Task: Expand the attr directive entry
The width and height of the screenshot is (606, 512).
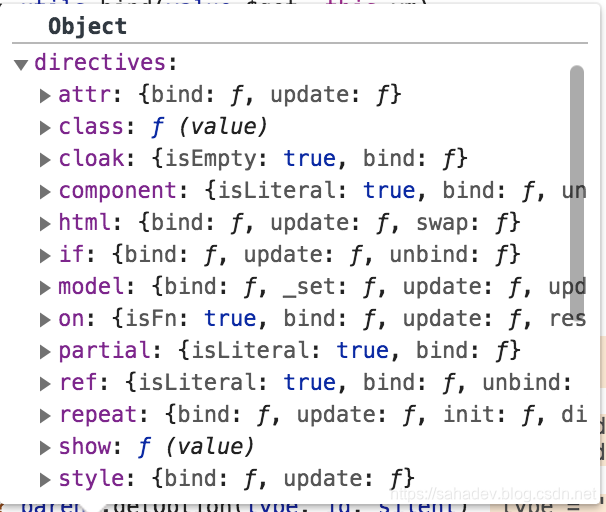Action: click(45, 95)
